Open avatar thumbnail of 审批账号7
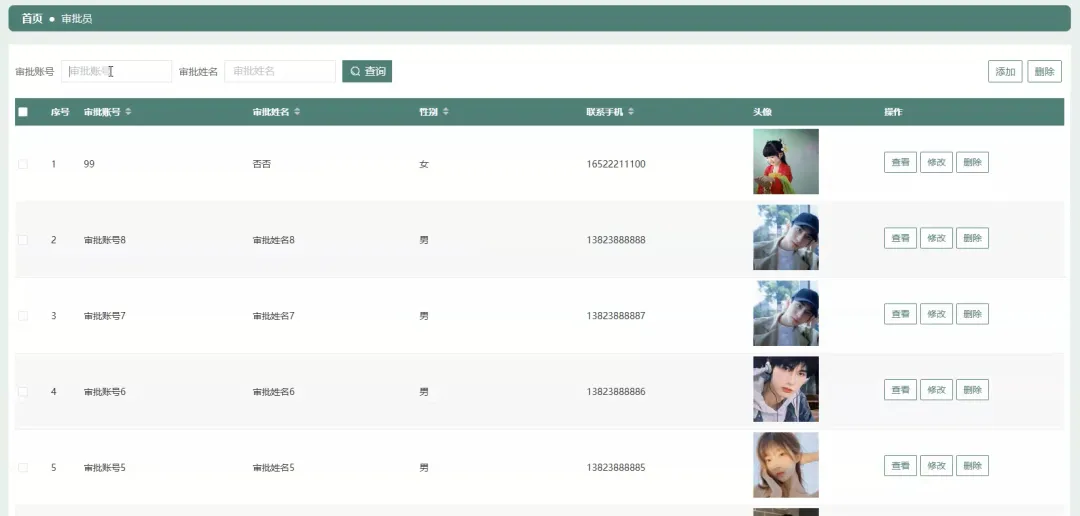The width and height of the screenshot is (1080, 516). [786, 313]
